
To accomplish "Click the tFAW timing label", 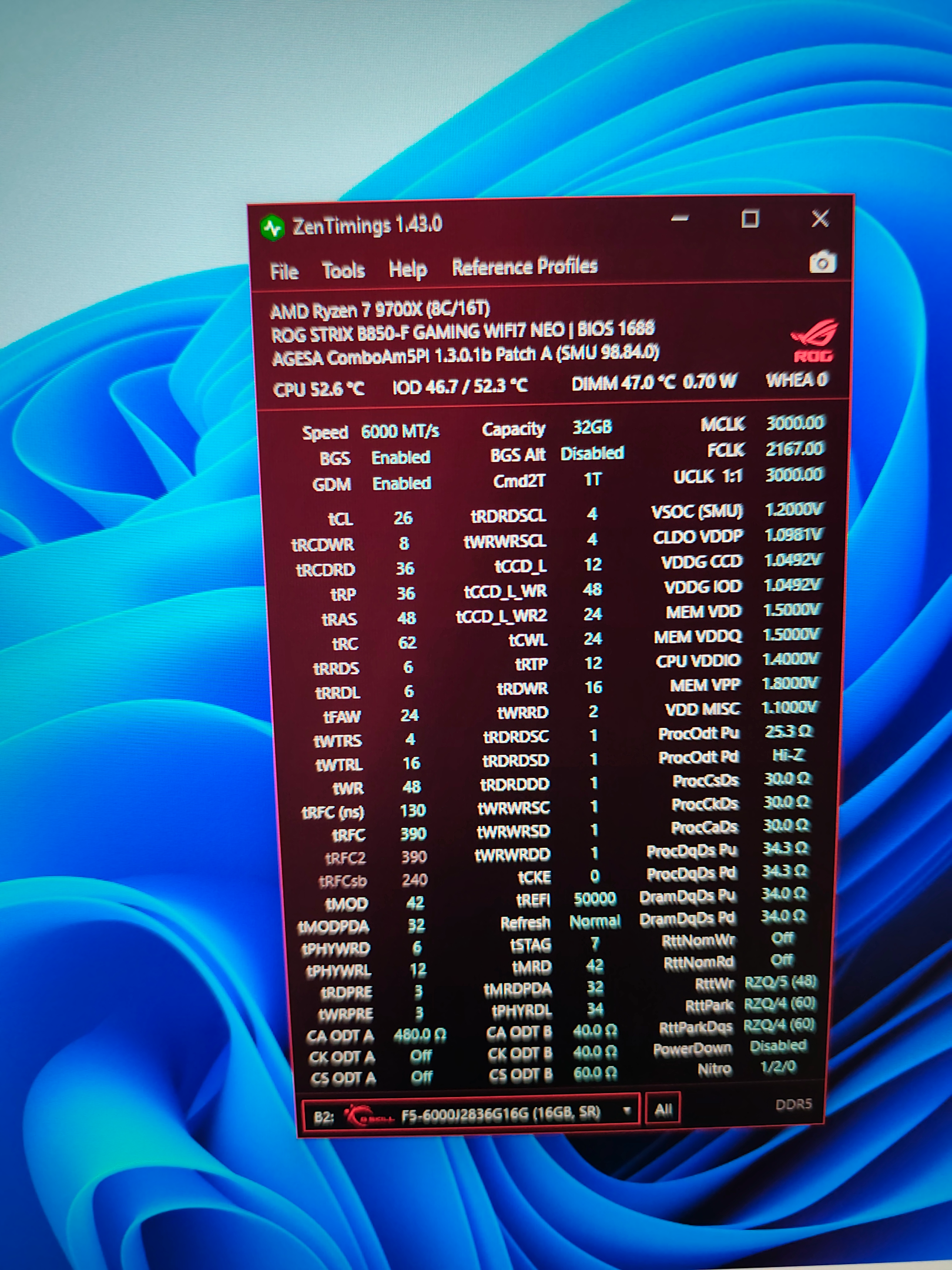I will pos(342,717).
